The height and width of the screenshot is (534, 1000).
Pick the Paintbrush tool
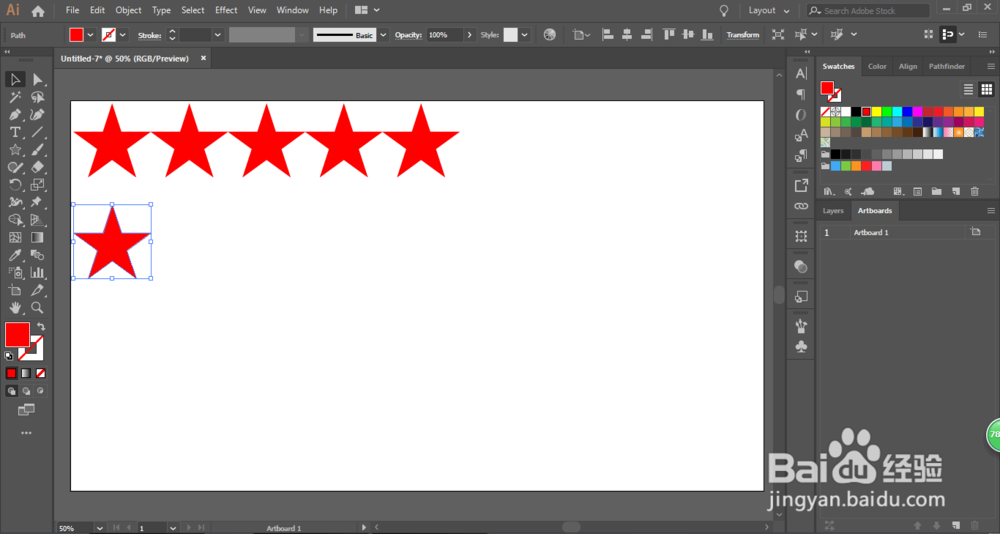click(38, 150)
